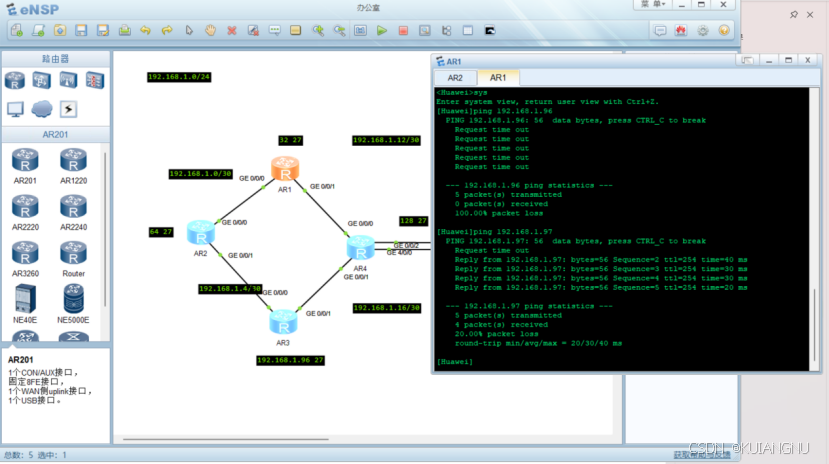Click the 192.168.1.0/24 canvas label
Screen dimensions: 829x464
[179, 77]
